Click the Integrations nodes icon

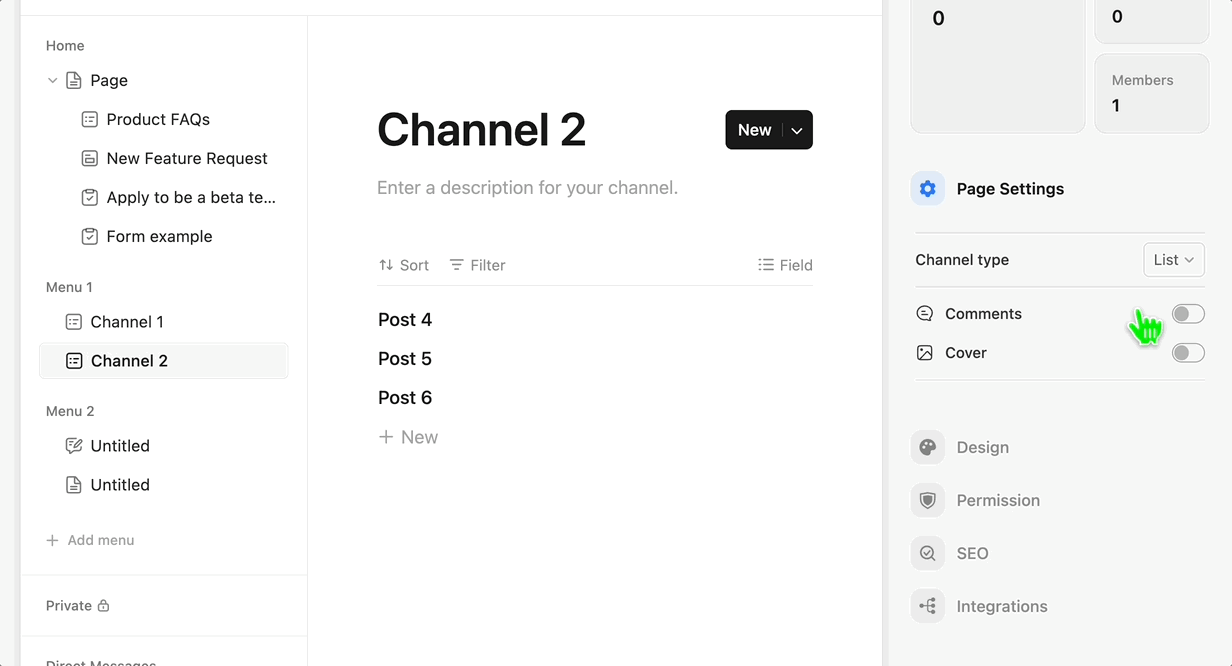927,606
